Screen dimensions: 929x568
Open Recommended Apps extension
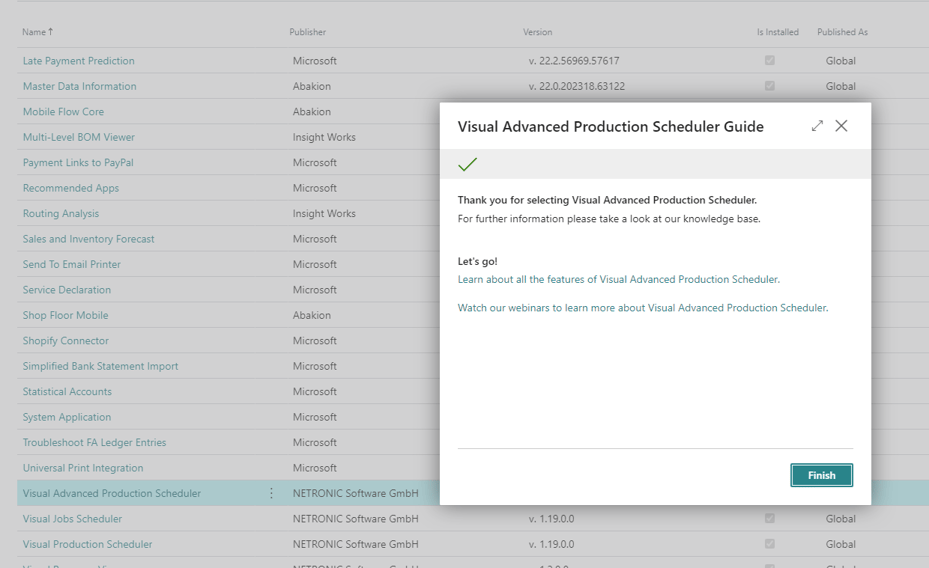pos(71,188)
